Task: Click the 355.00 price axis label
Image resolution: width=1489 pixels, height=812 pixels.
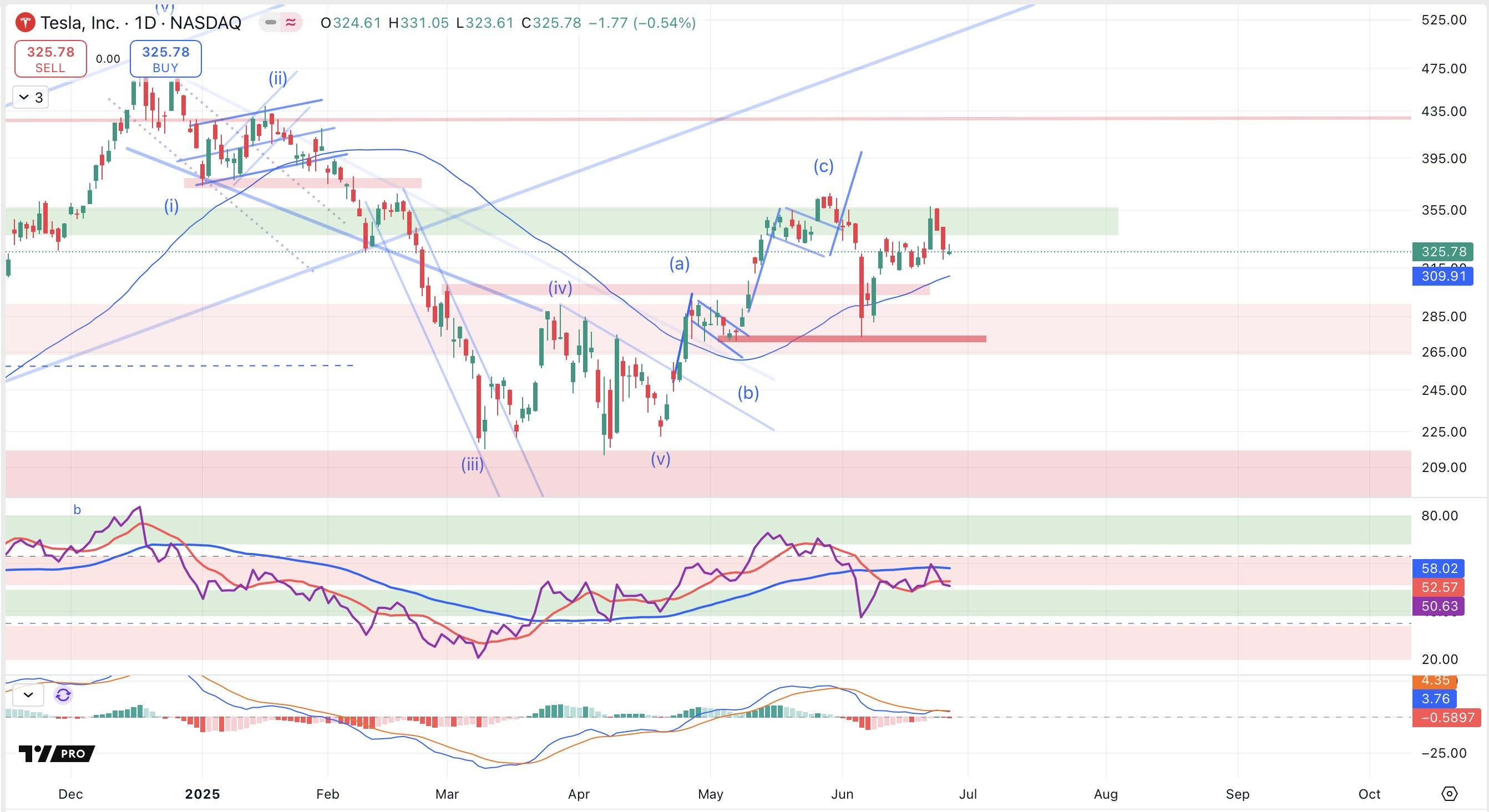Action: (x=1444, y=210)
